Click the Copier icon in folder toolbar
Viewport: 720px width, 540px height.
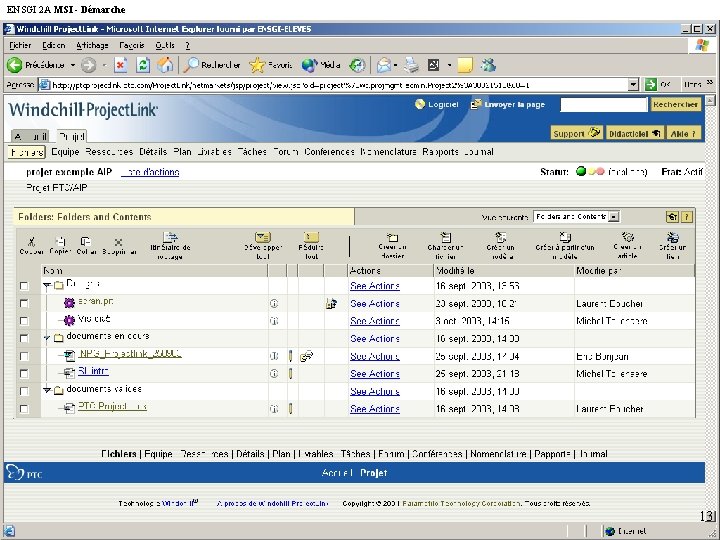(60, 241)
